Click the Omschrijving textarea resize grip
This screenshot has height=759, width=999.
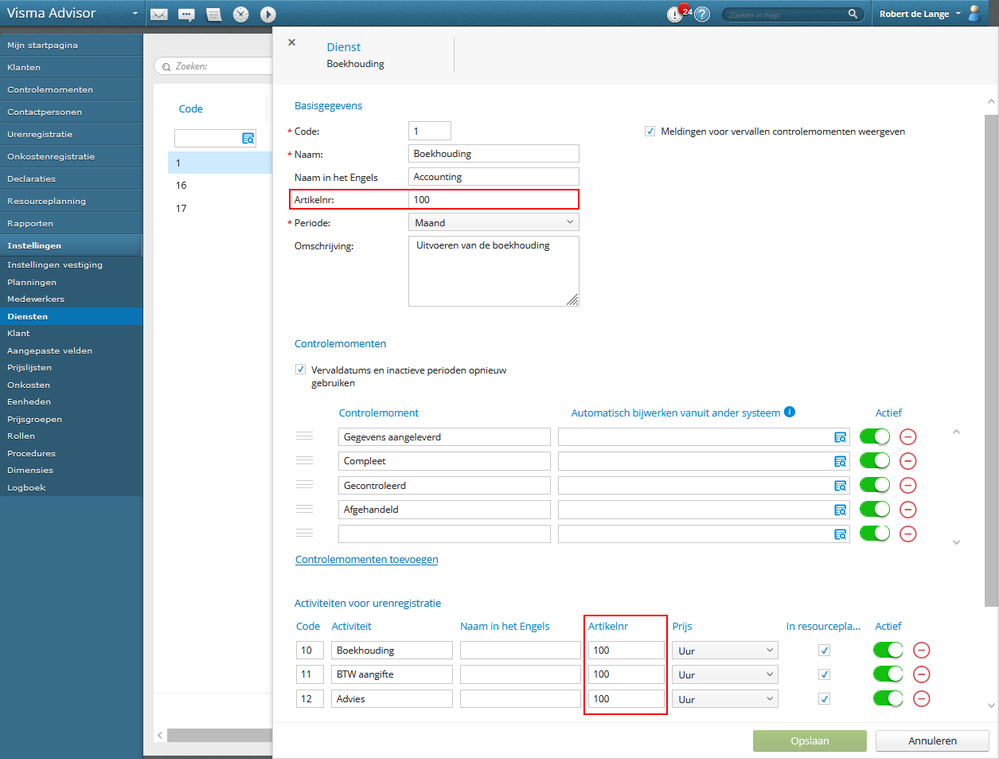point(572,300)
